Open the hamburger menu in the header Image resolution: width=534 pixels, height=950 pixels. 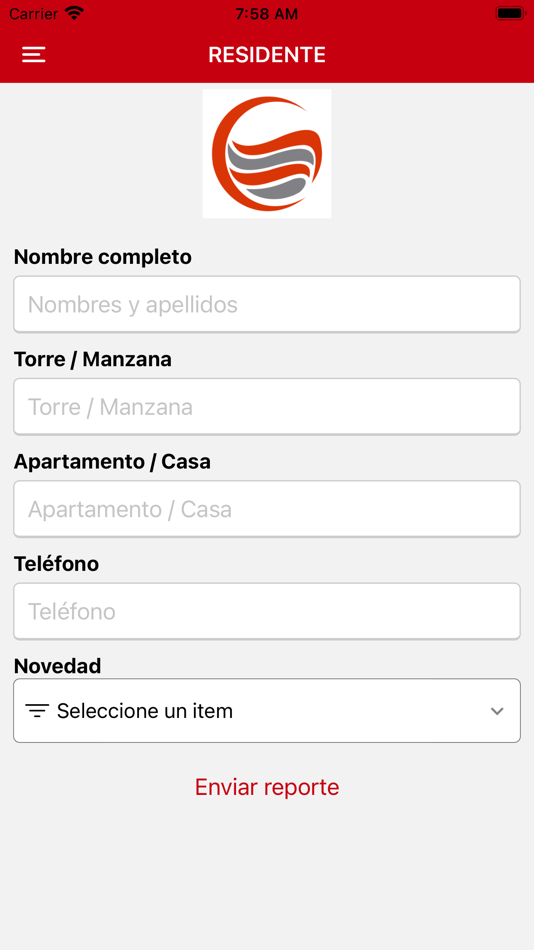34,55
